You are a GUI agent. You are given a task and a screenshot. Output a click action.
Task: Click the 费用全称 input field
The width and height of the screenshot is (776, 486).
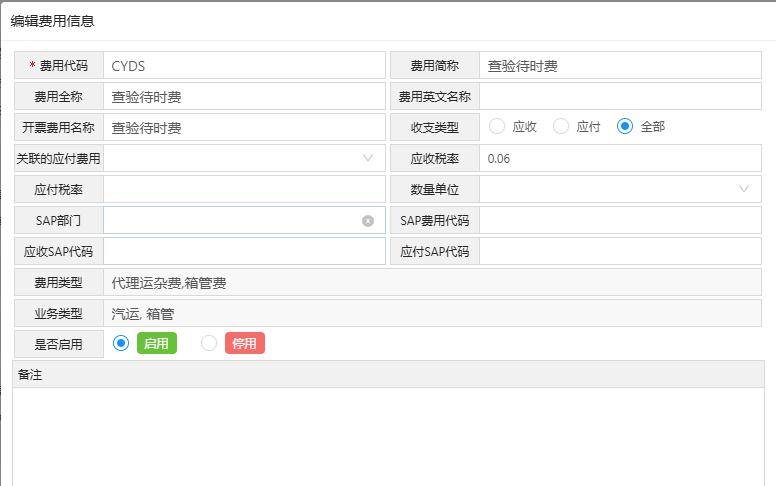point(243,97)
